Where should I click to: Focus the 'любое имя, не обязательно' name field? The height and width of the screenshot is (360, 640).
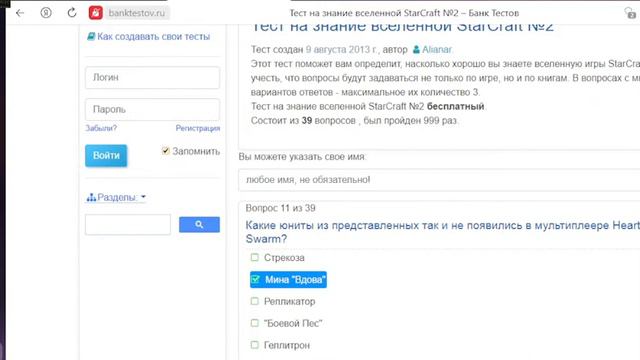439,180
